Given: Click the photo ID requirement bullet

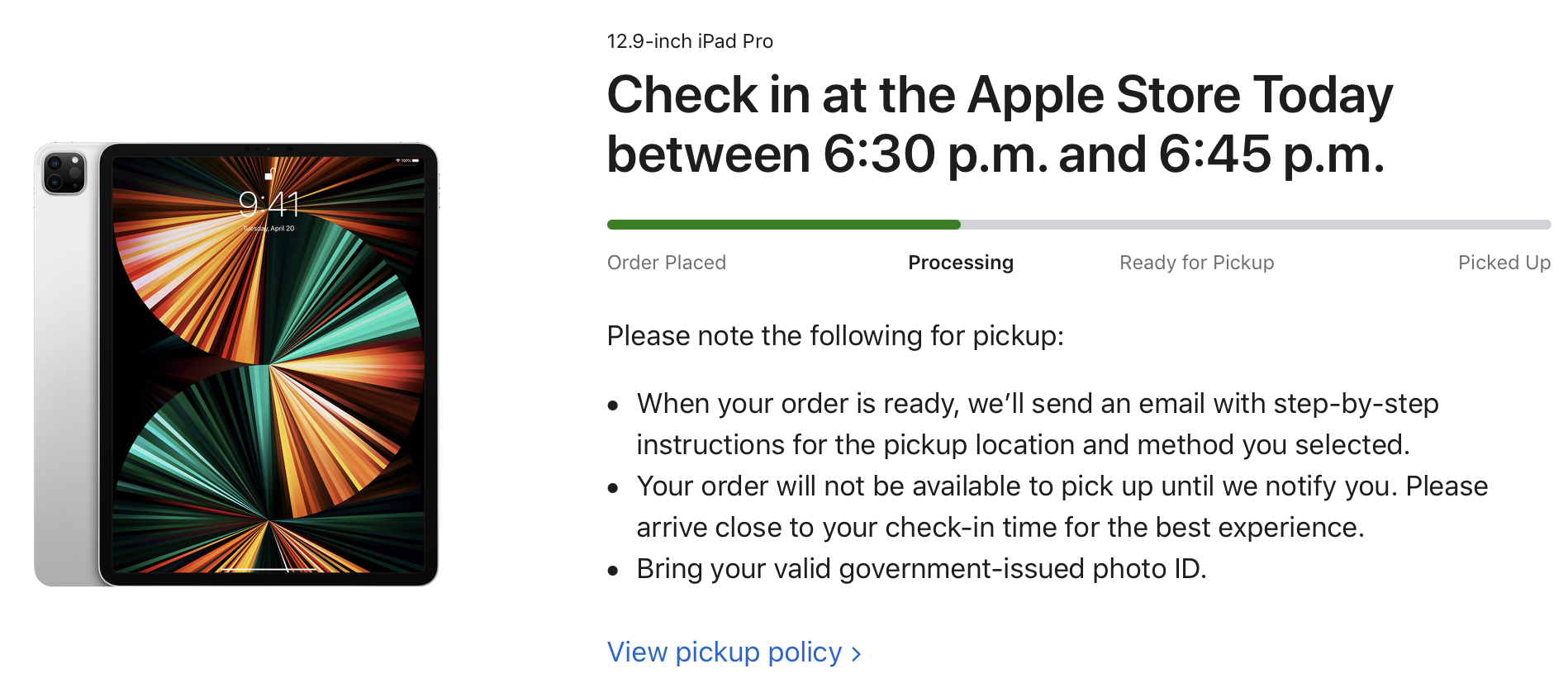Looking at the screenshot, I should tap(921, 569).
